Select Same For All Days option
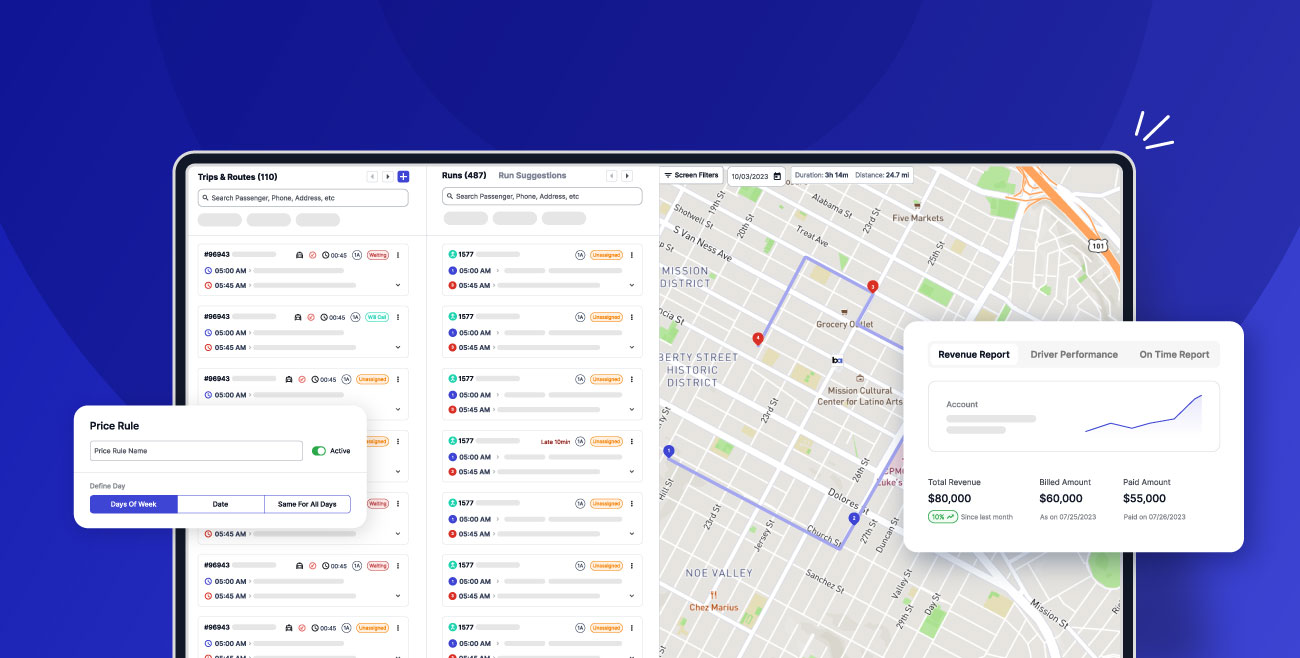 [307, 504]
